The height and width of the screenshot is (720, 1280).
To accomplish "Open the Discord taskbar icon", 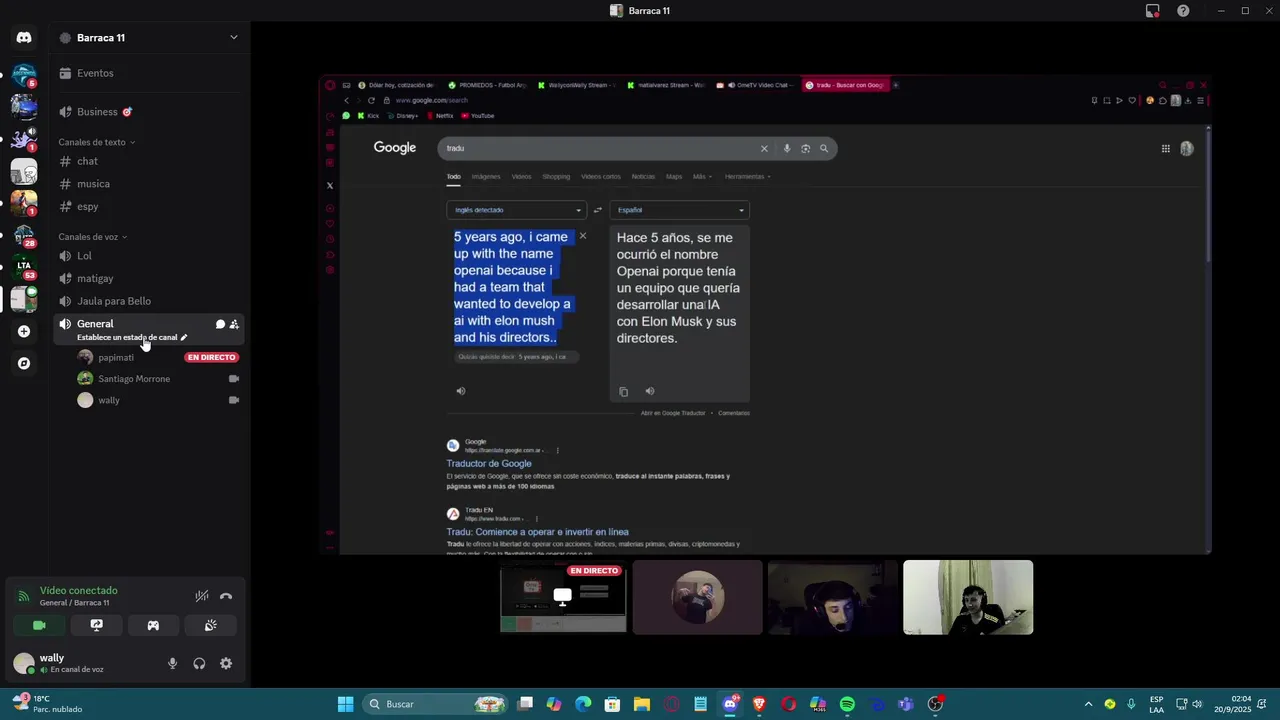I will click(x=730, y=704).
